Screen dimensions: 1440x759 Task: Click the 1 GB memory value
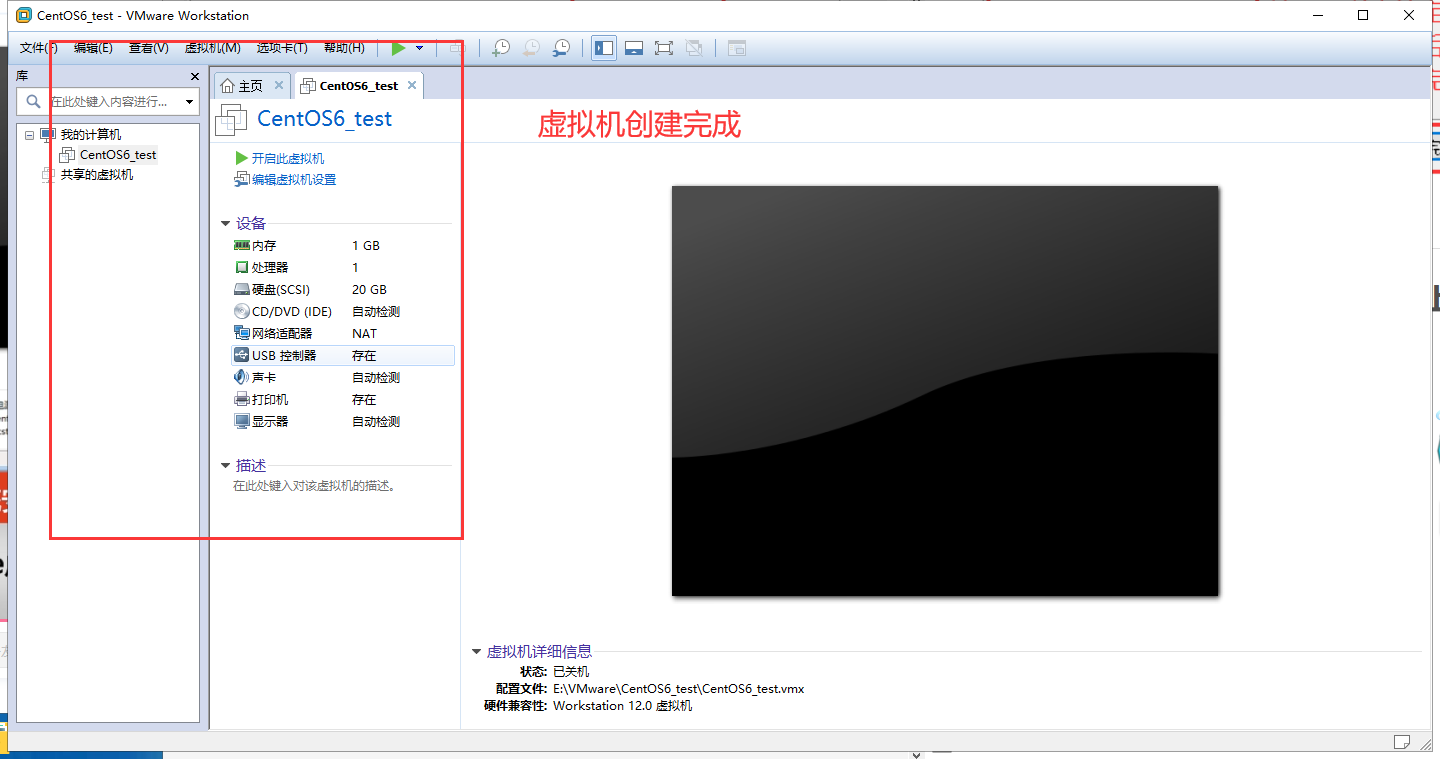point(366,246)
